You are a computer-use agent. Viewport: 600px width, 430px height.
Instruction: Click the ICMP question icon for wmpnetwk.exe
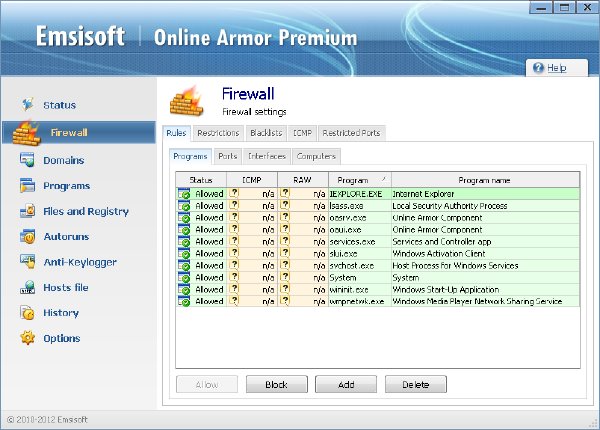click(x=234, y=300)
